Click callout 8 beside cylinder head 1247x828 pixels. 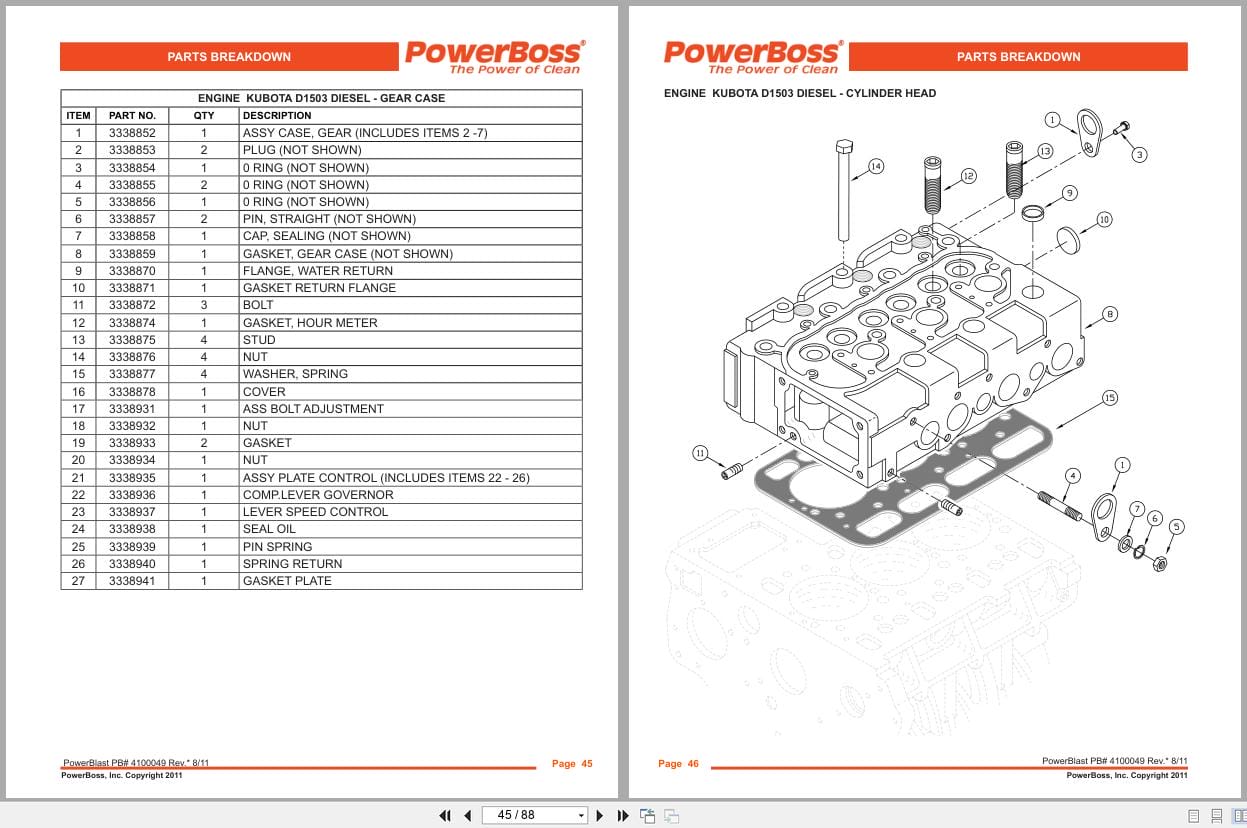[x=1110, y=314]
